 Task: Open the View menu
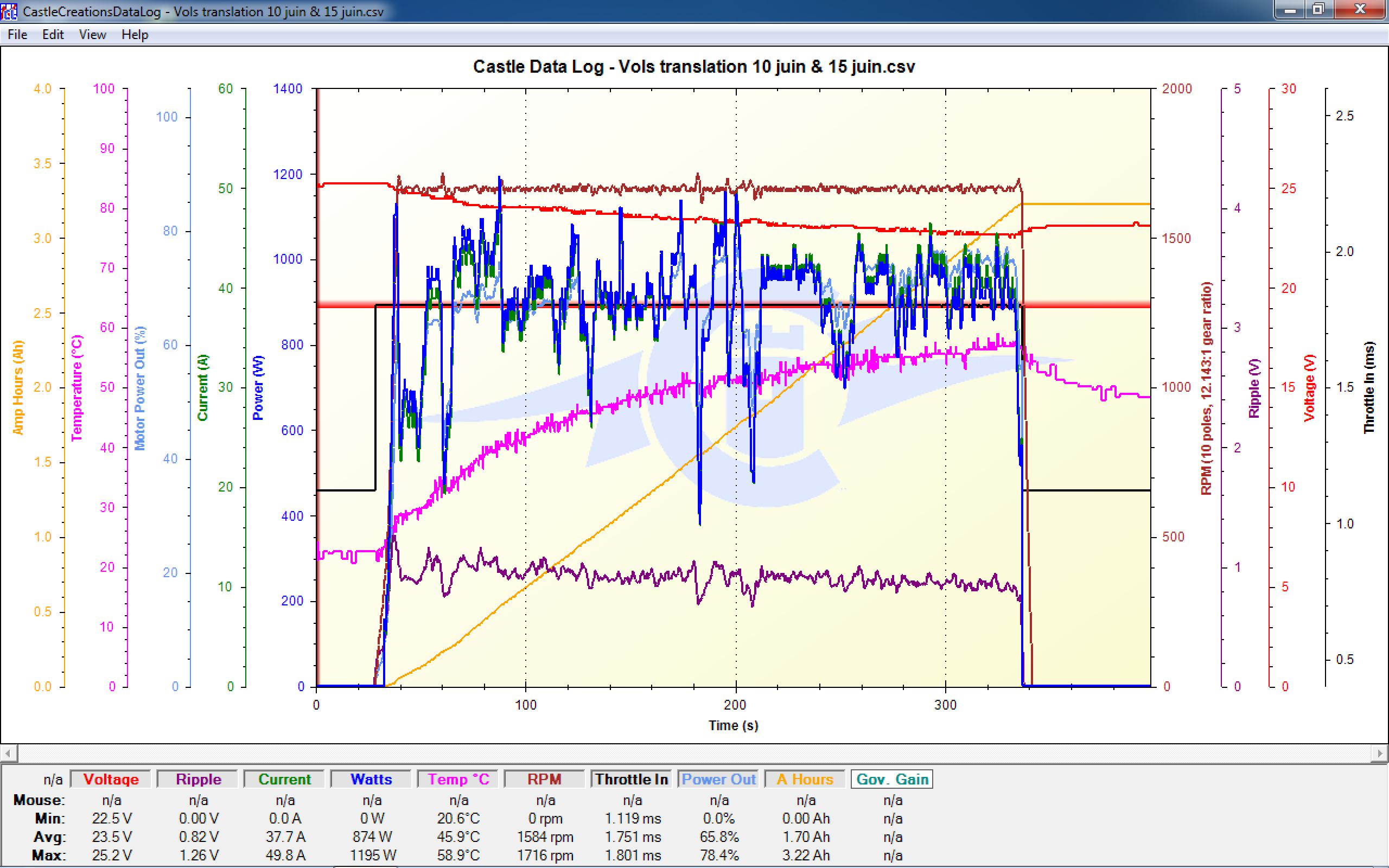[92, 34]
